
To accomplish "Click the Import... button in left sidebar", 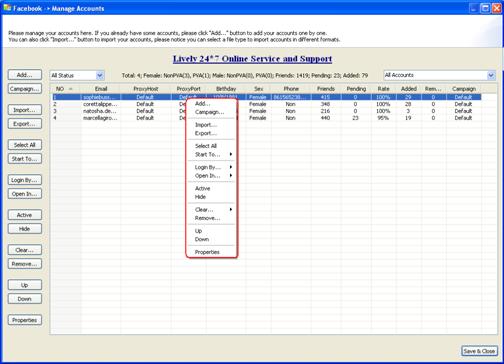I will coord(25,110).
